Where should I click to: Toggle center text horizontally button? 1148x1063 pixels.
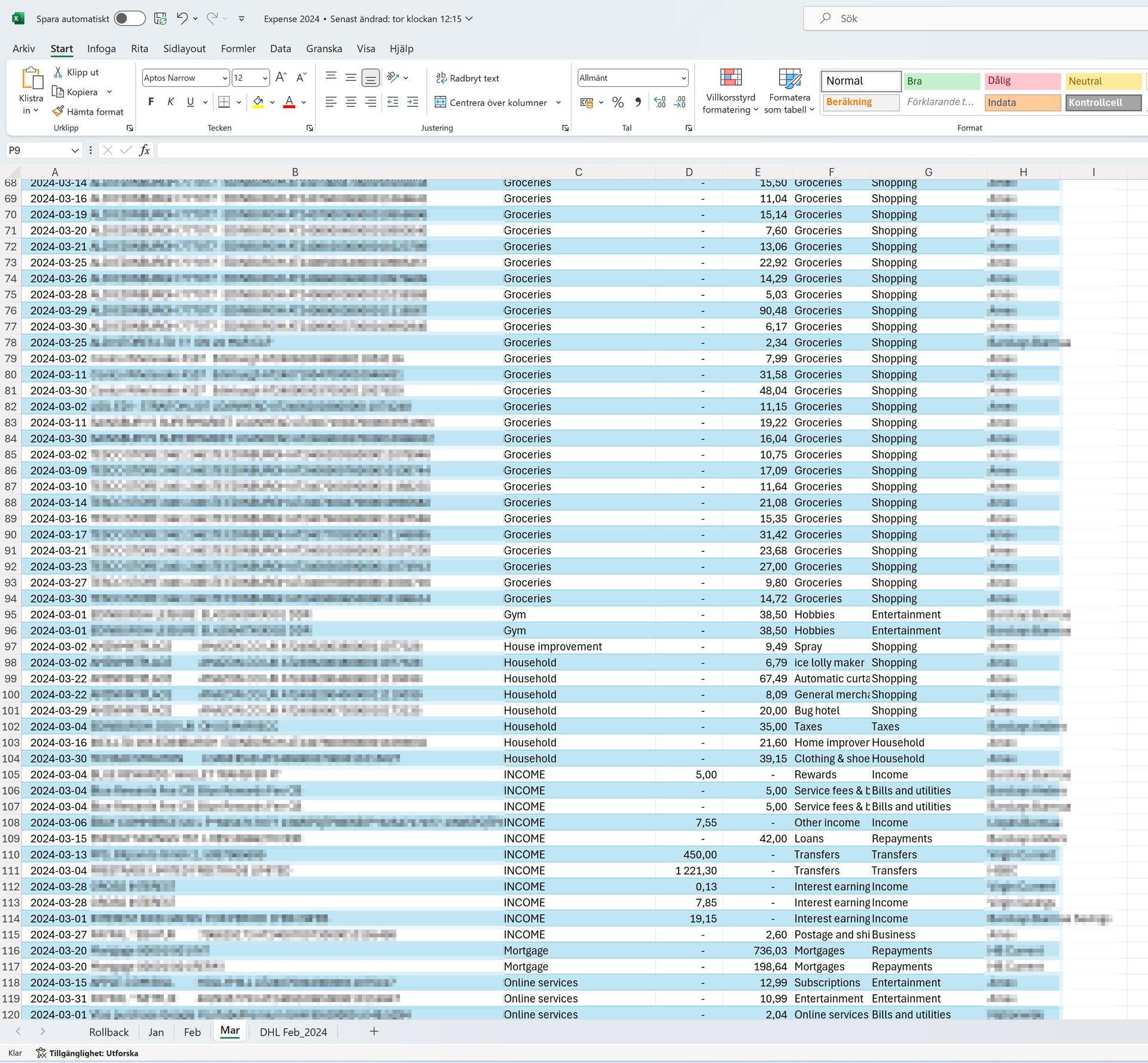[351, 102]
